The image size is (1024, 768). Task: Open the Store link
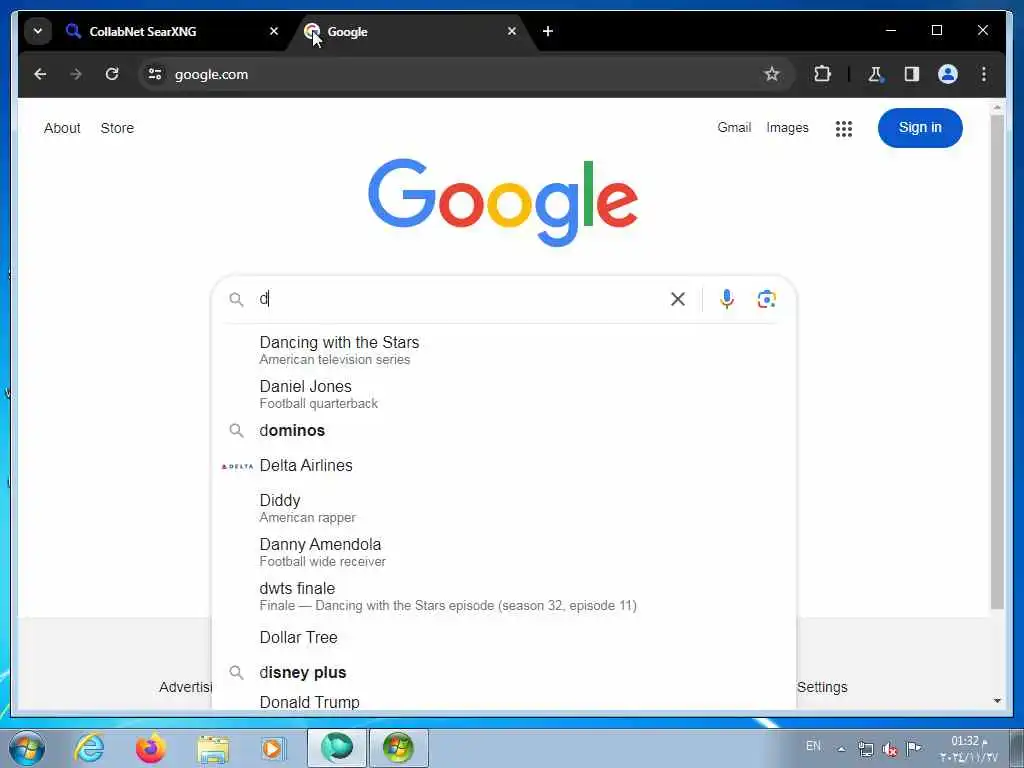pyautogui.click(x=117, y=128)
